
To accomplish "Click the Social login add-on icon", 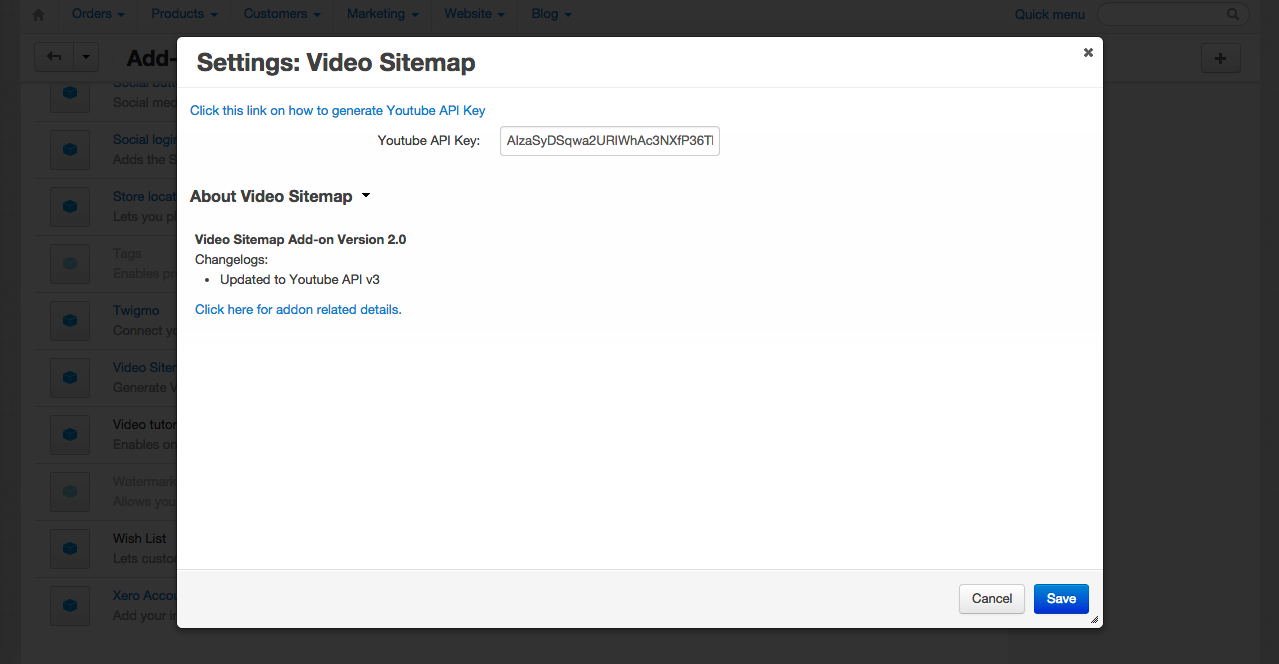I will [x=70, y=150].
